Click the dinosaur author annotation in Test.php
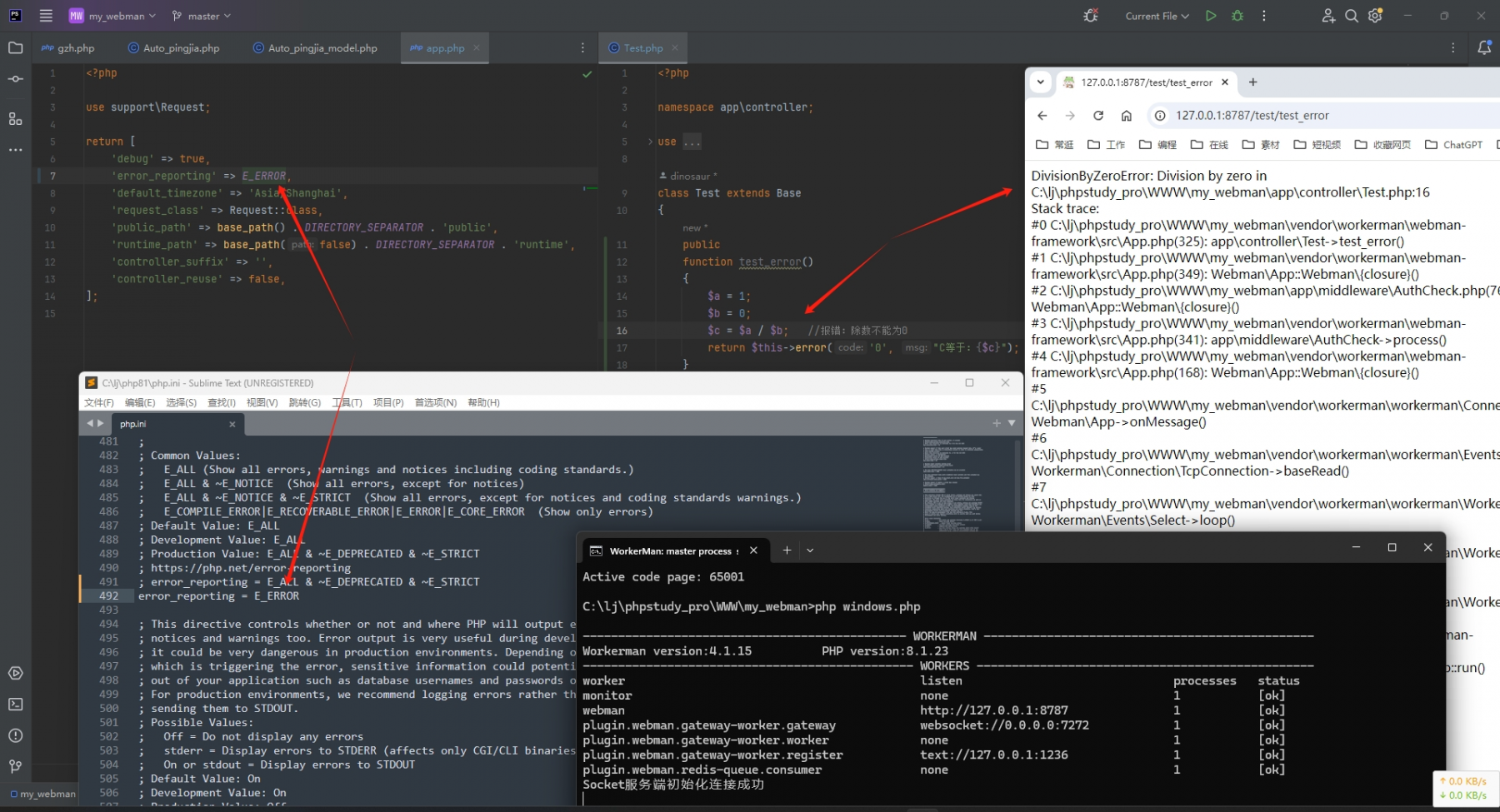Screen dimensions: 1500x812 688,176
